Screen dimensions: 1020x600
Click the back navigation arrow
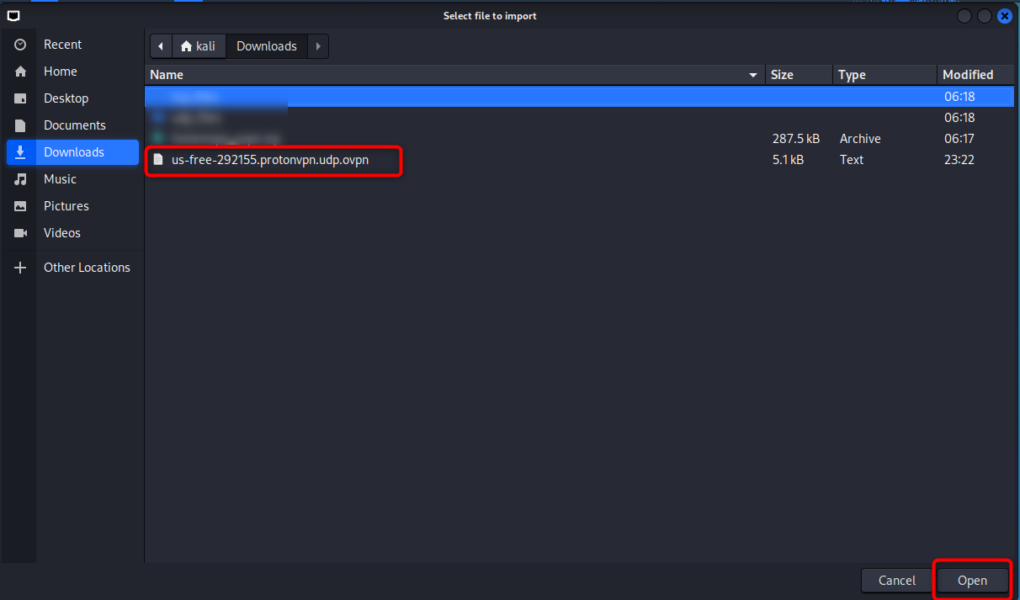coord(160,45)
